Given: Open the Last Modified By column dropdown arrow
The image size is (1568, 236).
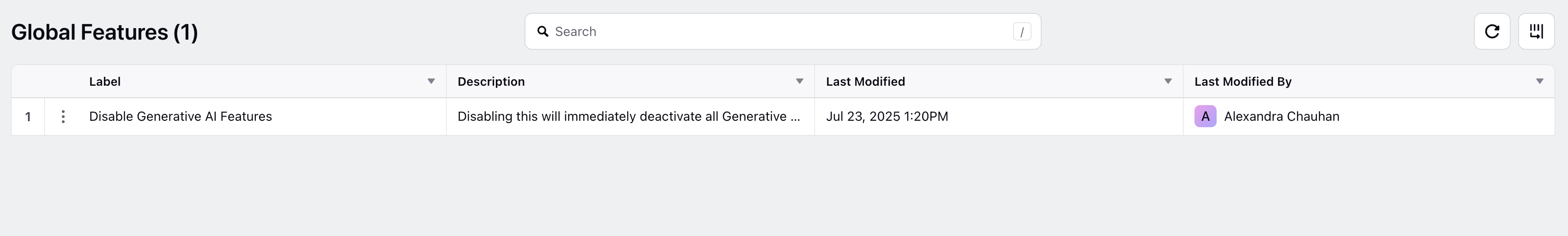Looking at the screenshot, I should click(1539, 82).
